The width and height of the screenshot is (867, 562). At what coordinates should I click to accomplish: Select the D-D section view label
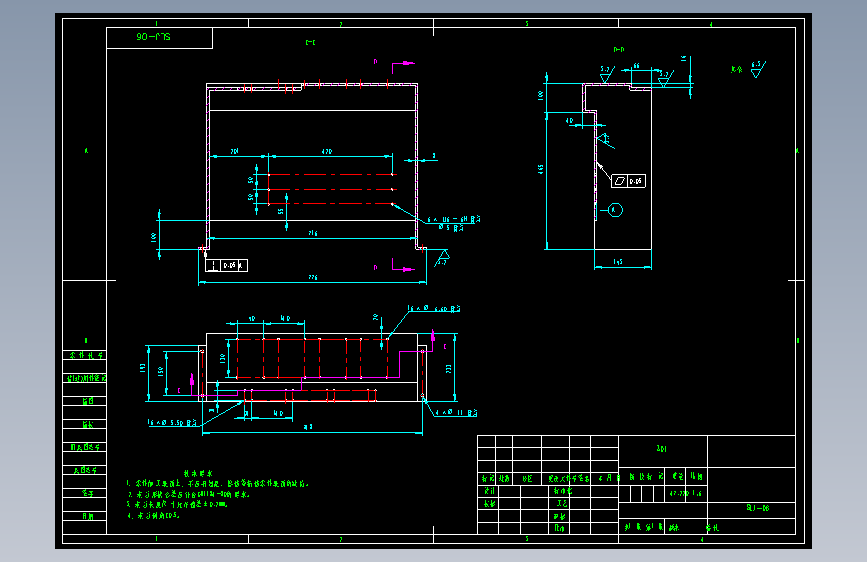click(619, 49)
